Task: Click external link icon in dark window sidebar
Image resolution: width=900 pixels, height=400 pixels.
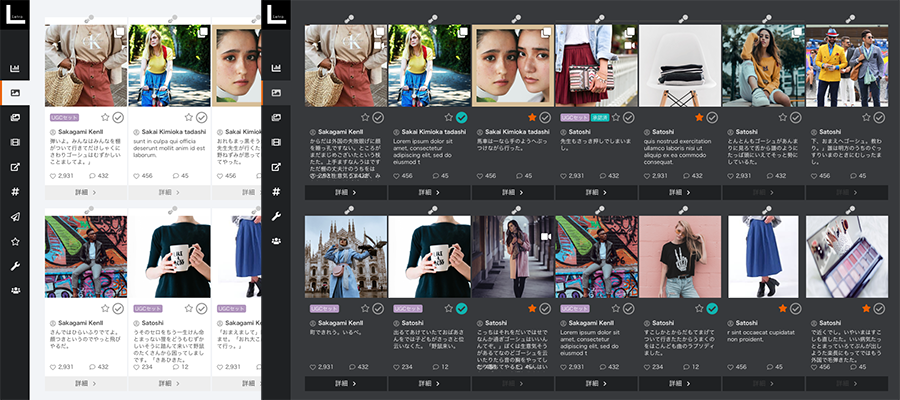Action: [276, 168]
